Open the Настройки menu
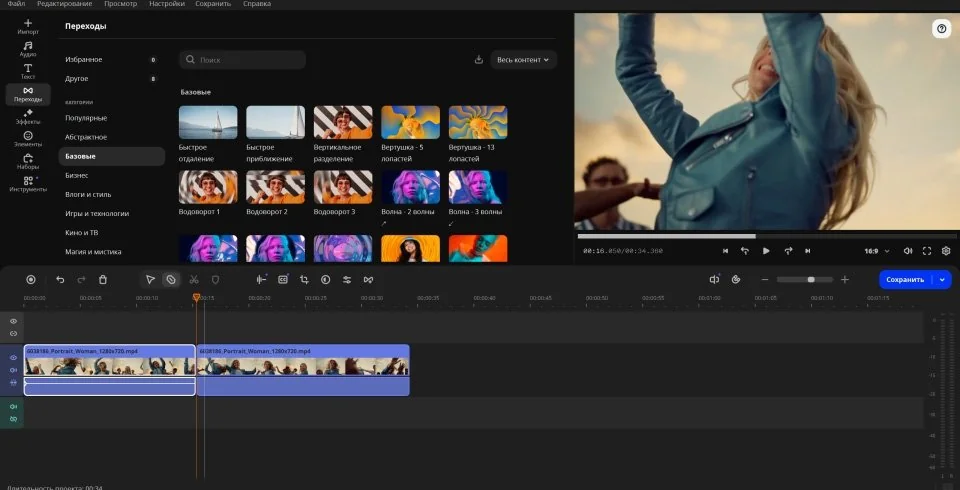960x490 pixels. pos(166,4)
